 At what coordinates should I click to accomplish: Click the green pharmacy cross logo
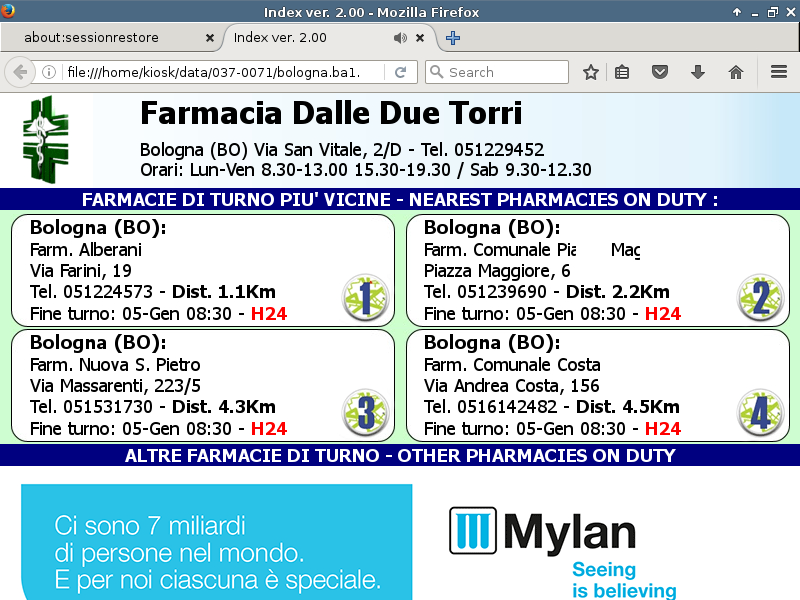(47, 138)
